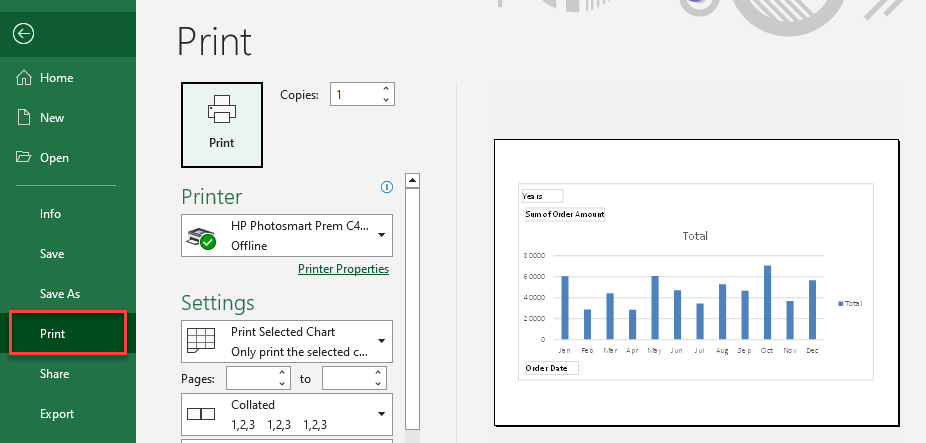
Task: Click the Print Selected Chart grid icon
Action: tap(202, 342)
